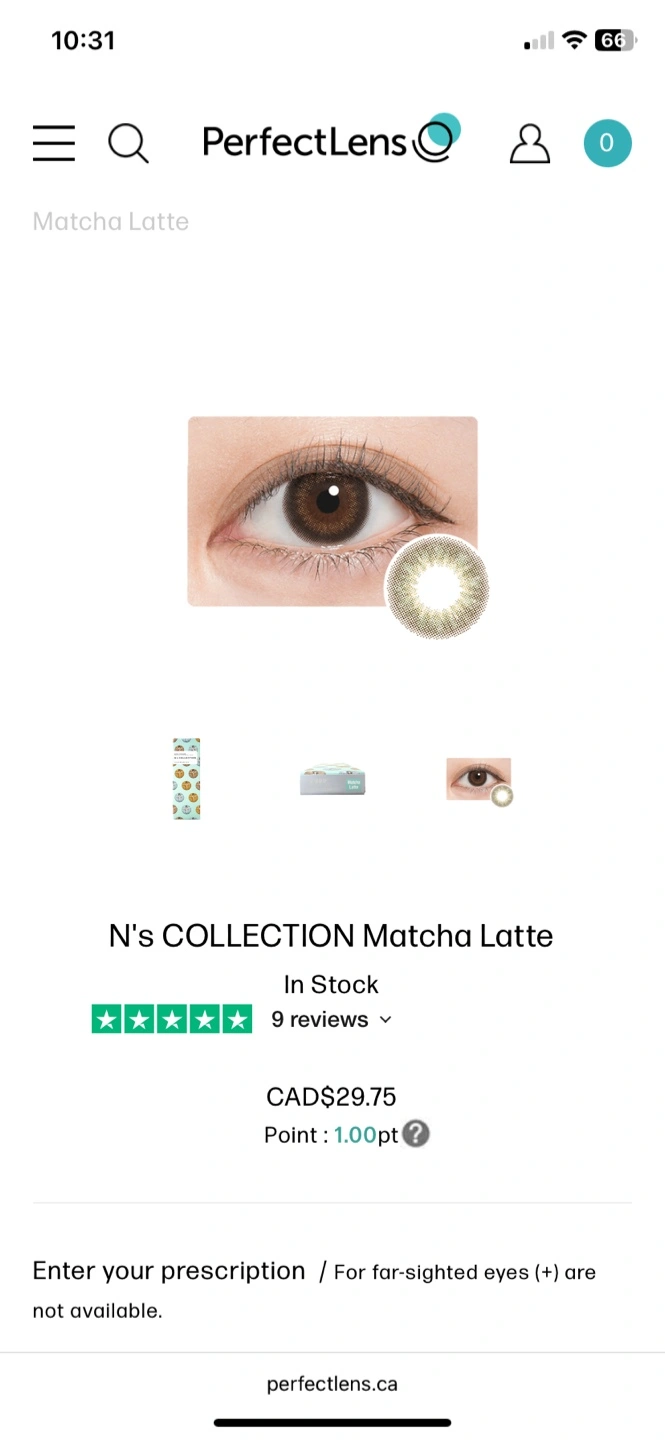The image size is (665, 1440).
Task: Tap the 1.00 points value link
Action: point(355,1135)
